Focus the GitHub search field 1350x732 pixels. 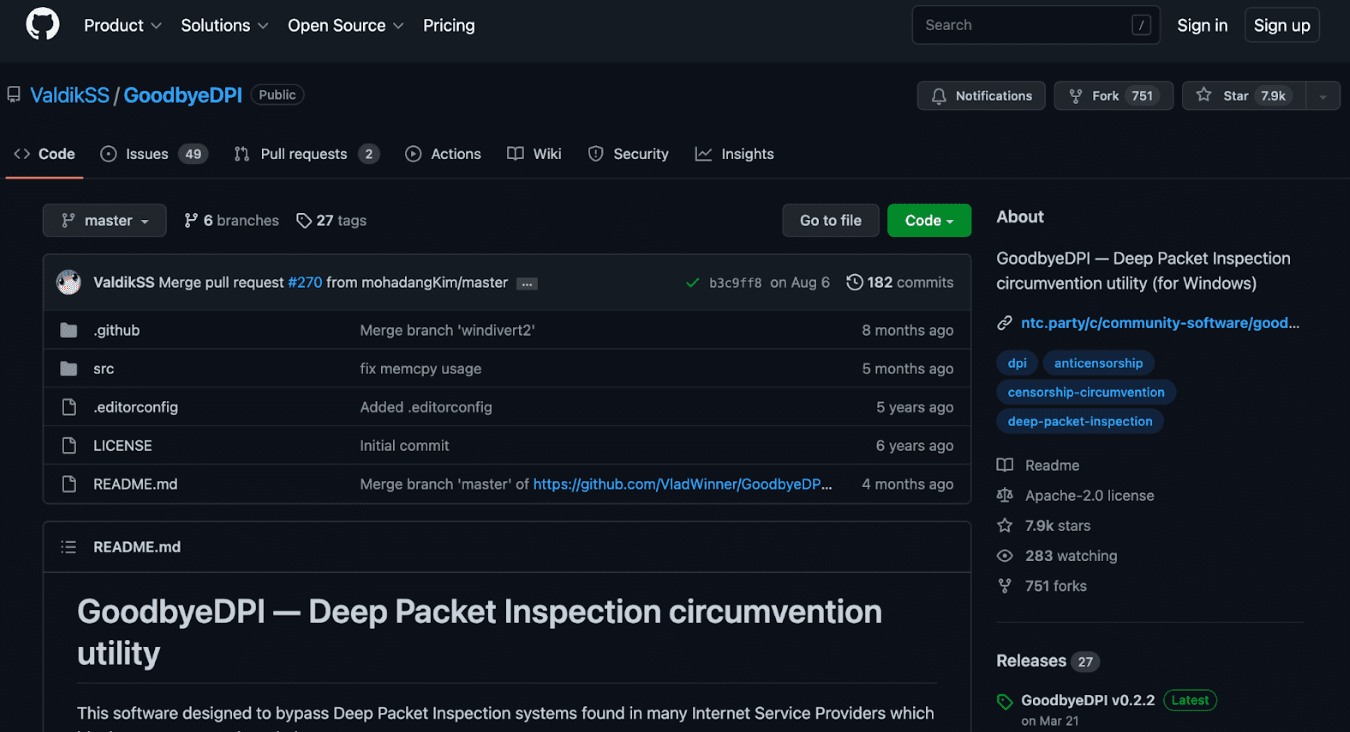point(1036,25)
